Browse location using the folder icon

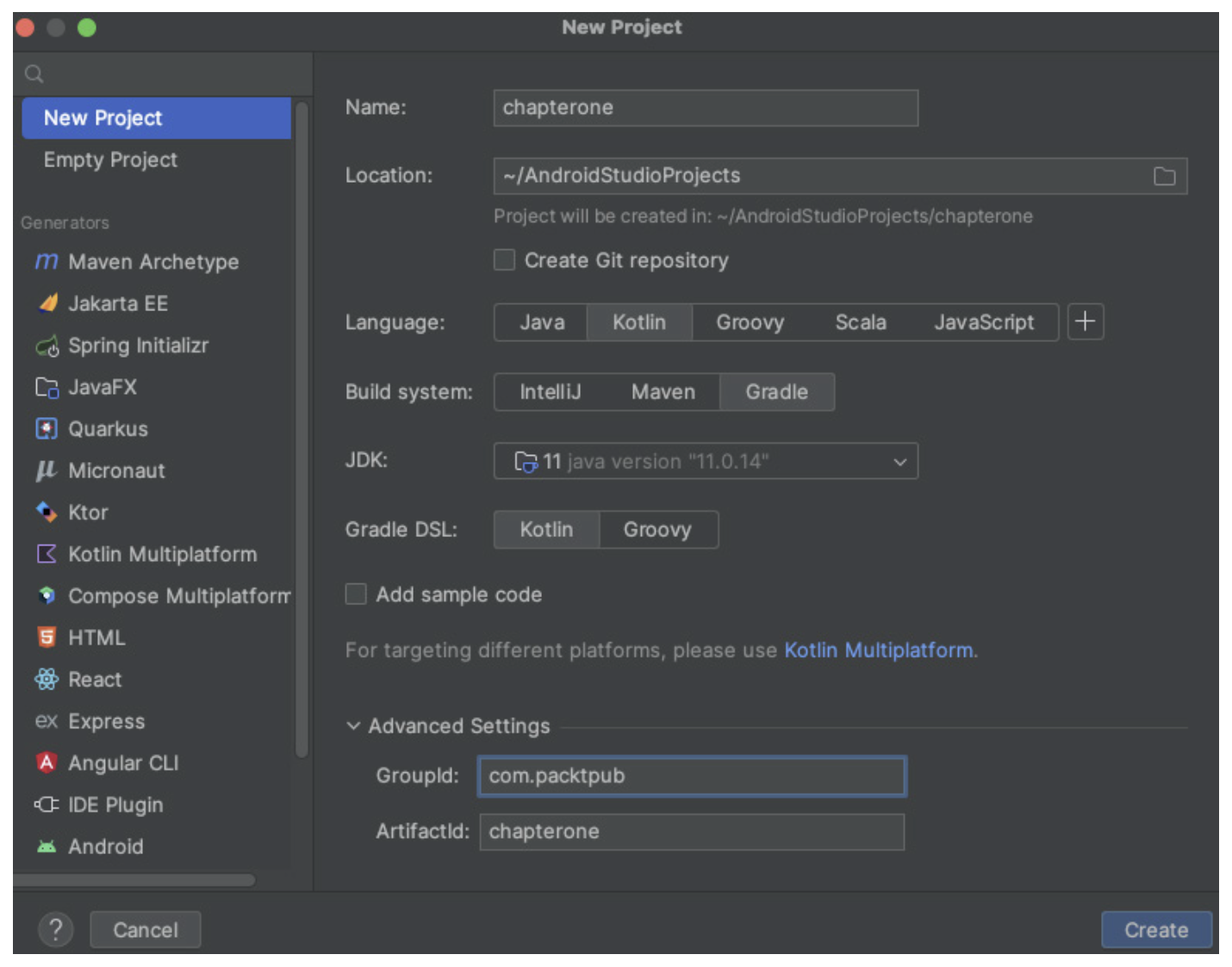point(1164,176)
